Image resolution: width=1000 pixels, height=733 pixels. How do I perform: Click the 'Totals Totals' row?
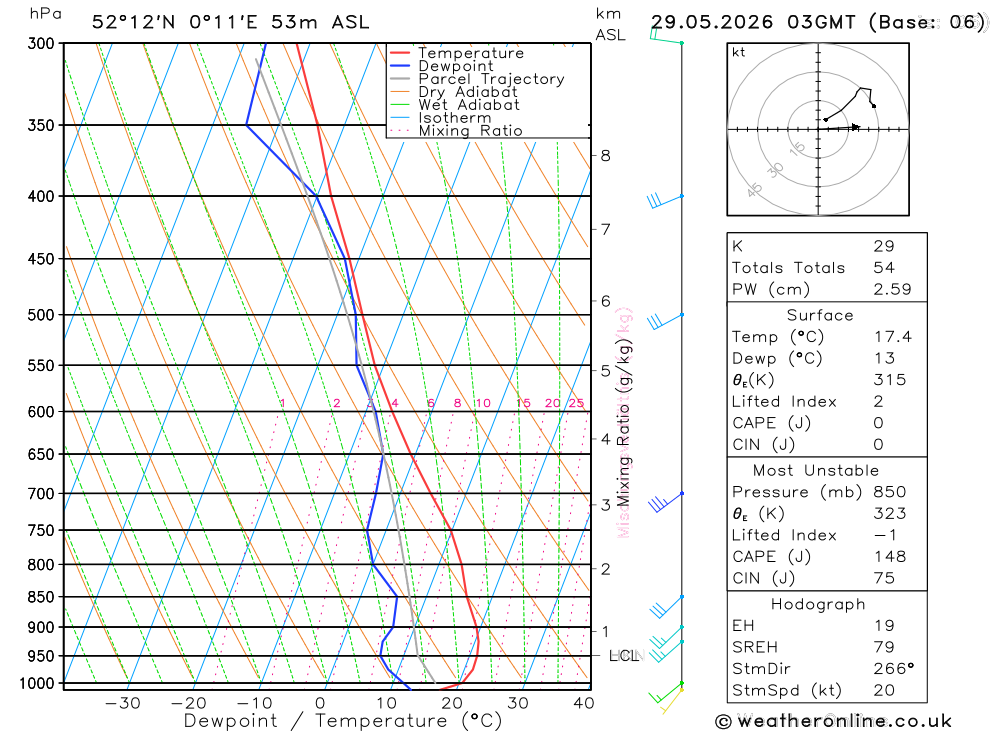(x=827, y=268)
